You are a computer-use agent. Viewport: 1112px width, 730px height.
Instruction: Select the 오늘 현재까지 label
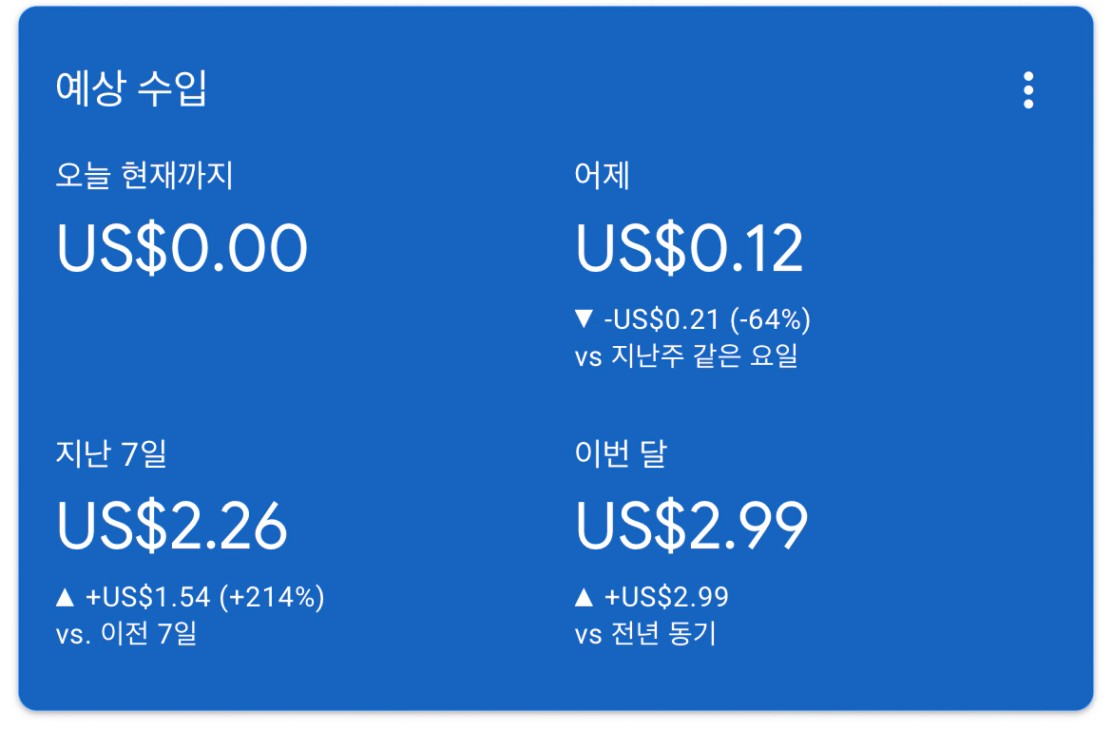[144, 176]
